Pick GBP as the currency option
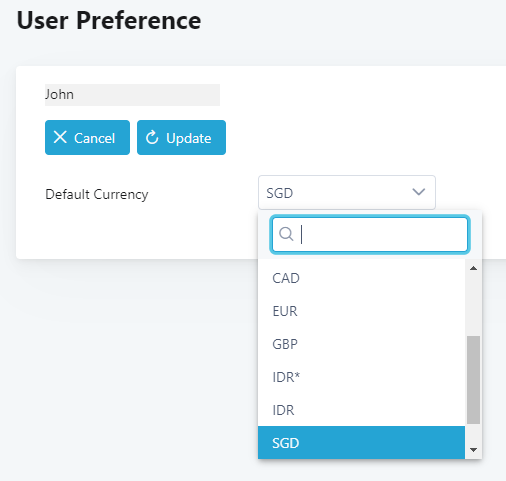 click(361, 344)
